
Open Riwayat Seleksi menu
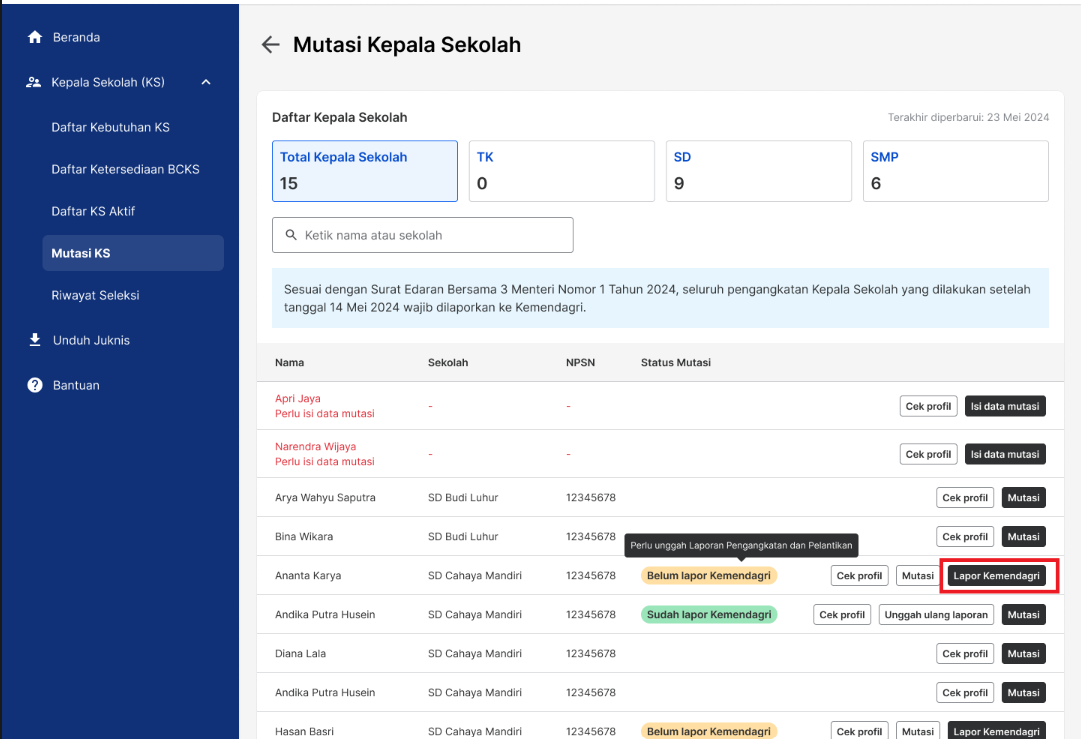[x=95, y=295]
